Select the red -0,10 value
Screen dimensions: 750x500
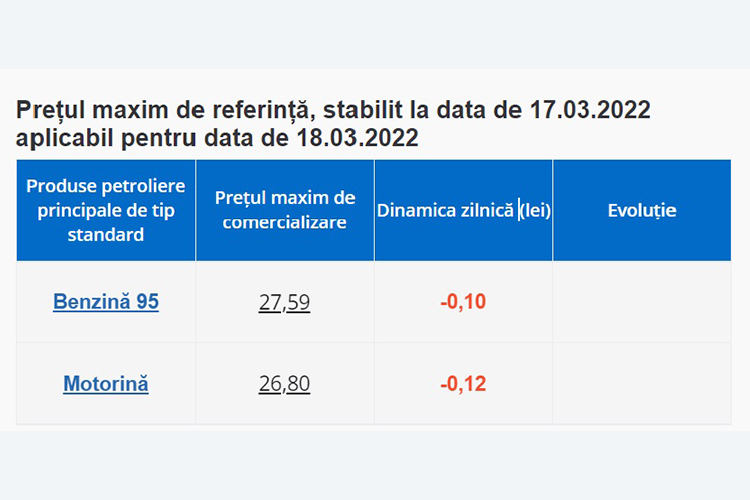point(463,302)
